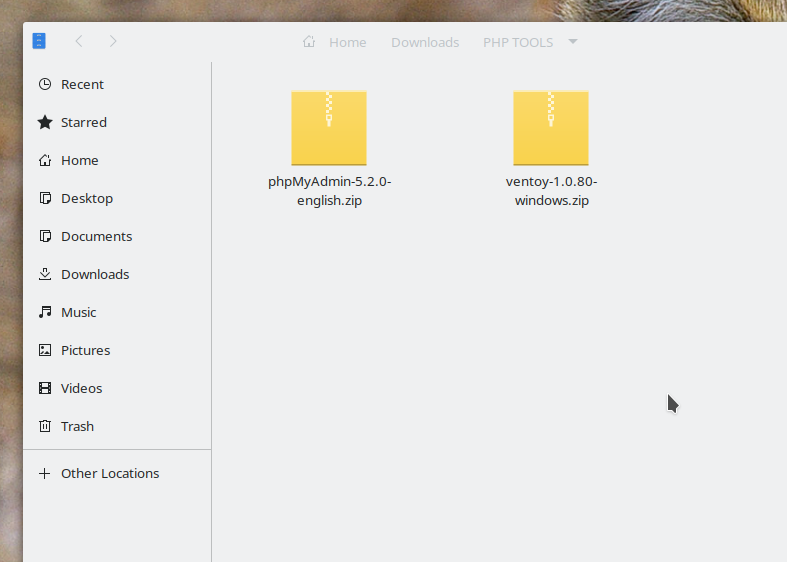Go to Downloads in the sidebar
The height and width of the screenshot is (562, 787).
(x=94, y=275)
